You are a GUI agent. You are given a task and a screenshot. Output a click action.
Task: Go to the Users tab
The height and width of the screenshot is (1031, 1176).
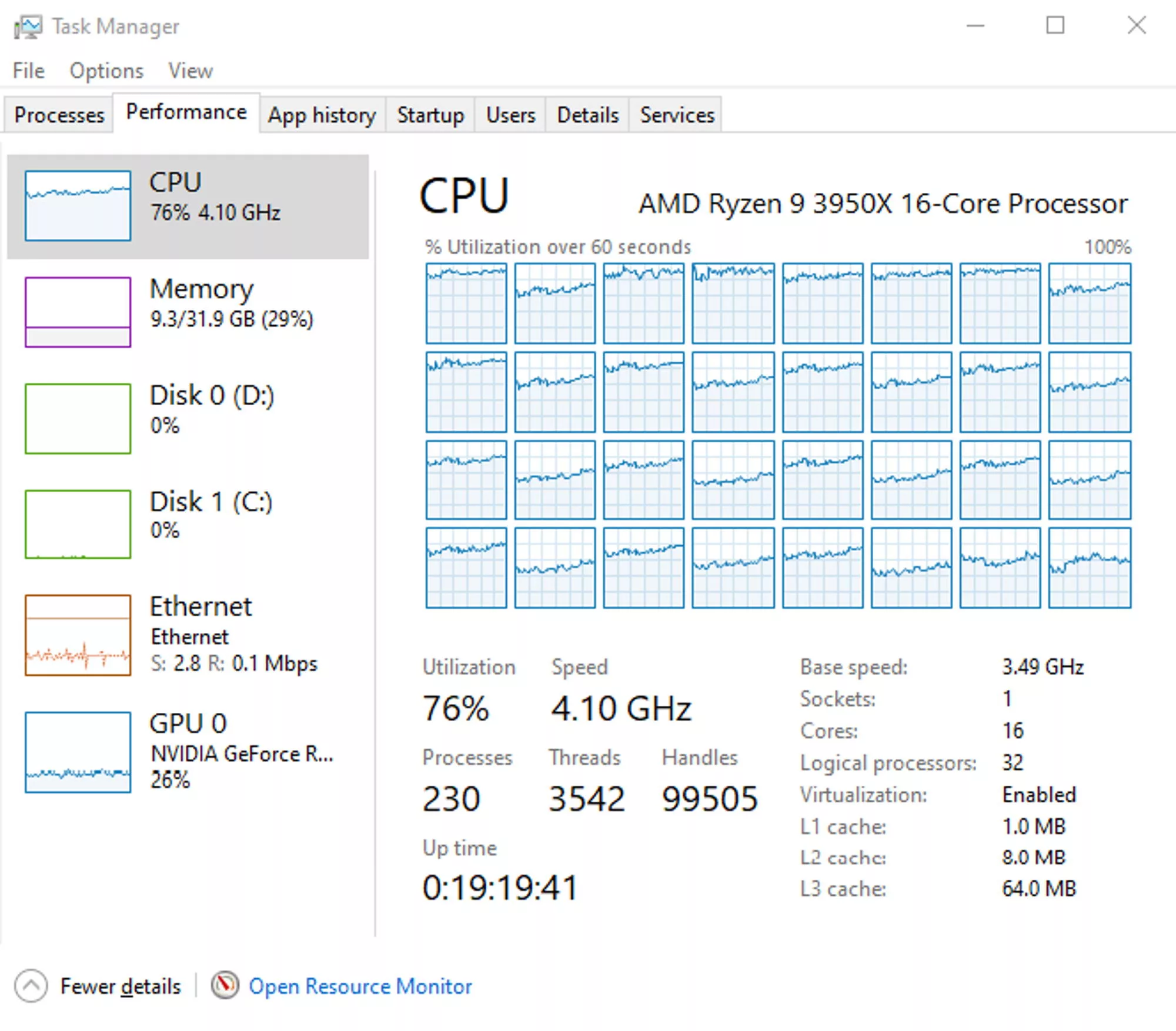(x=510, y=115)
